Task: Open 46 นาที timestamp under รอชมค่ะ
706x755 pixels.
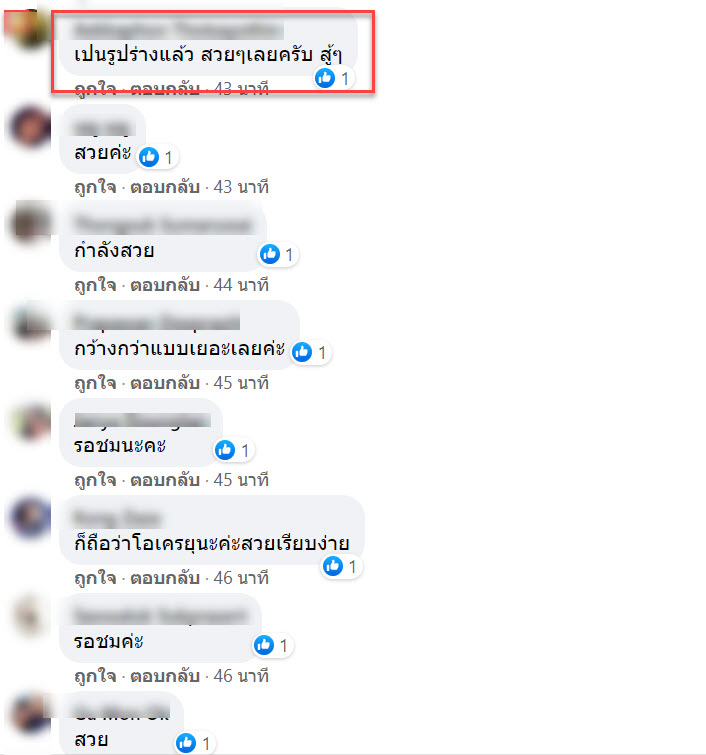Action: click(x=241, y=676)
